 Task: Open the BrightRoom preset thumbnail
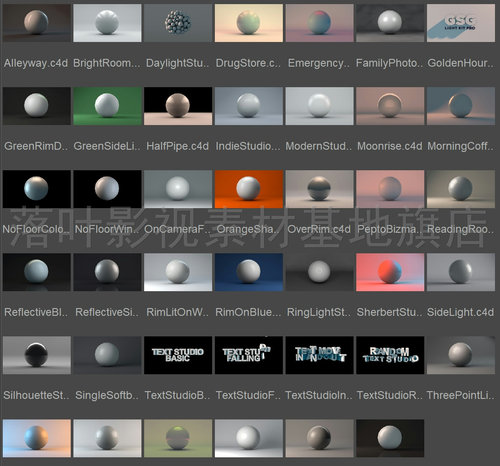pyautogui.click(x=107, y=23)
